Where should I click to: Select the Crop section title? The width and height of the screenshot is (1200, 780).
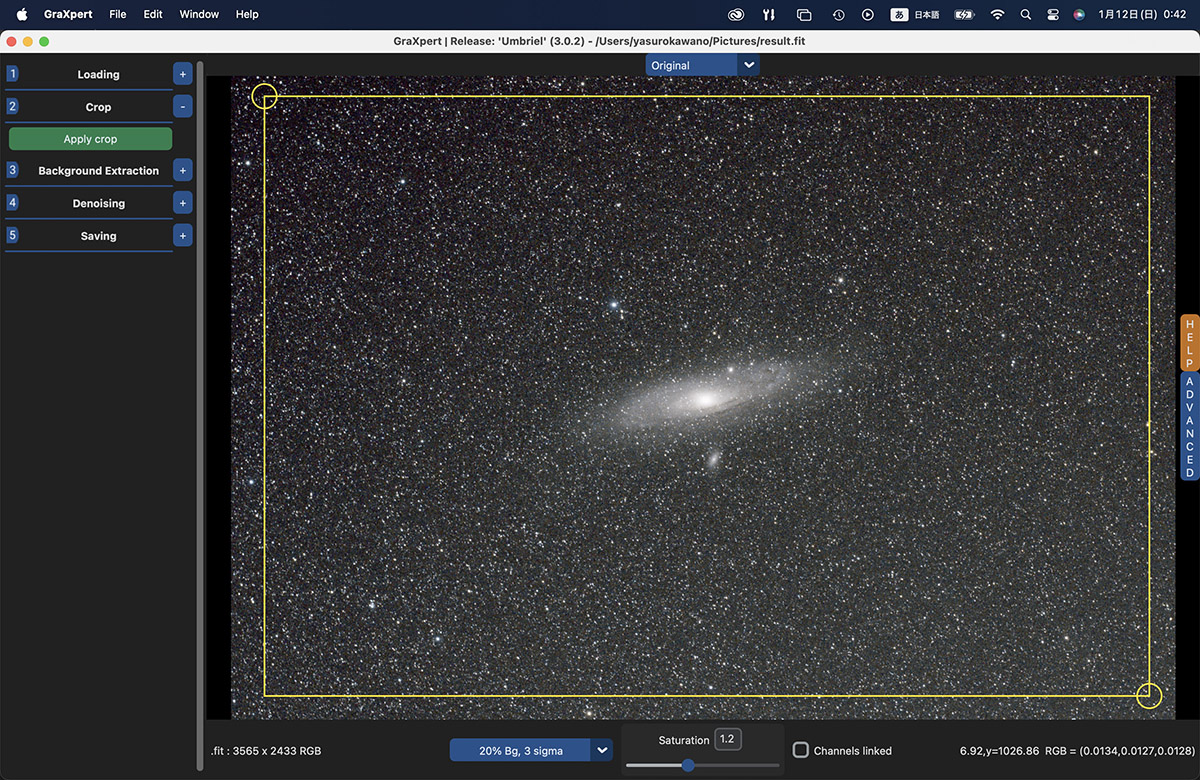click(x=98, y=107)
